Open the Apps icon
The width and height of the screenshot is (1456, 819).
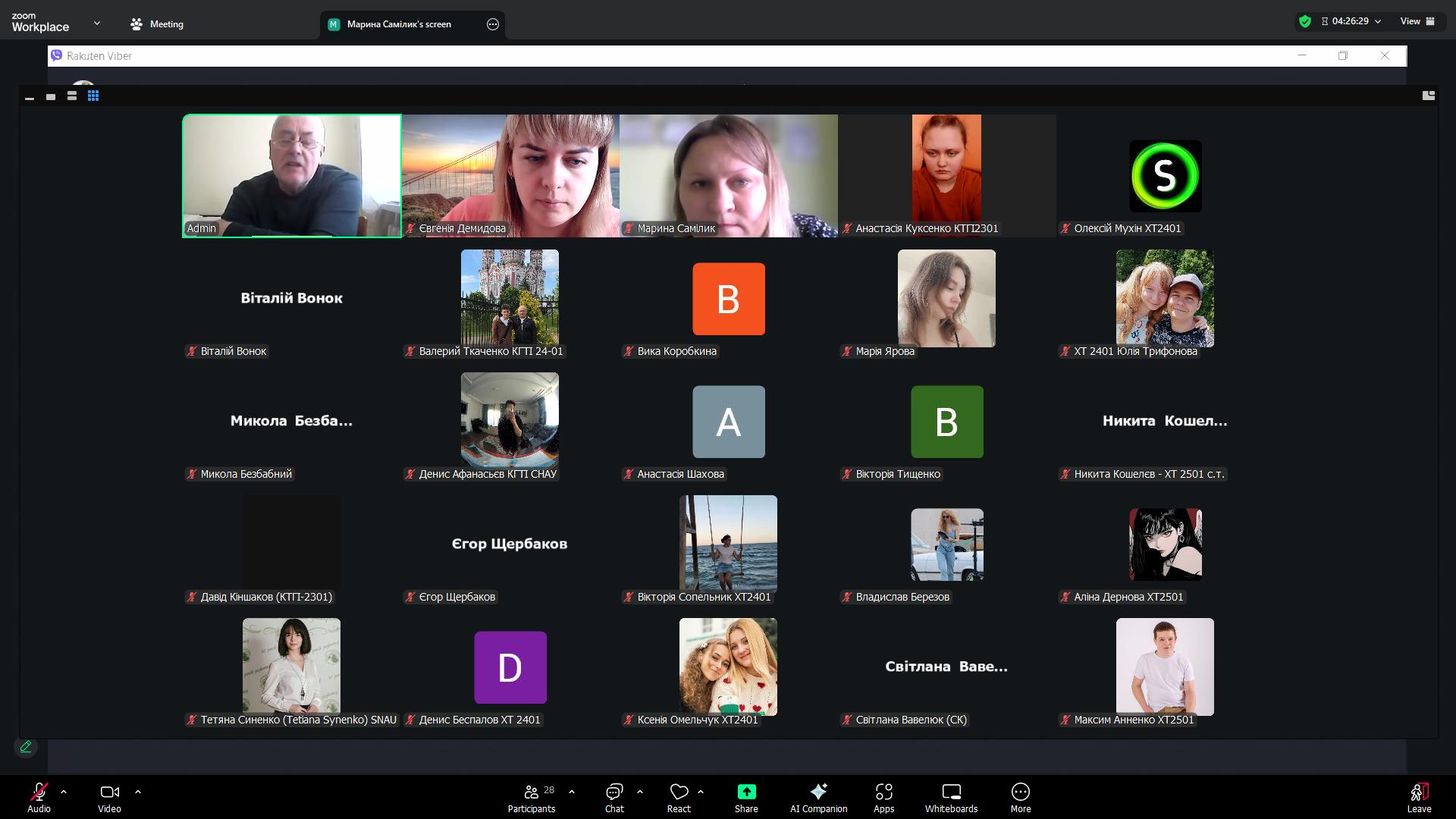883,792
